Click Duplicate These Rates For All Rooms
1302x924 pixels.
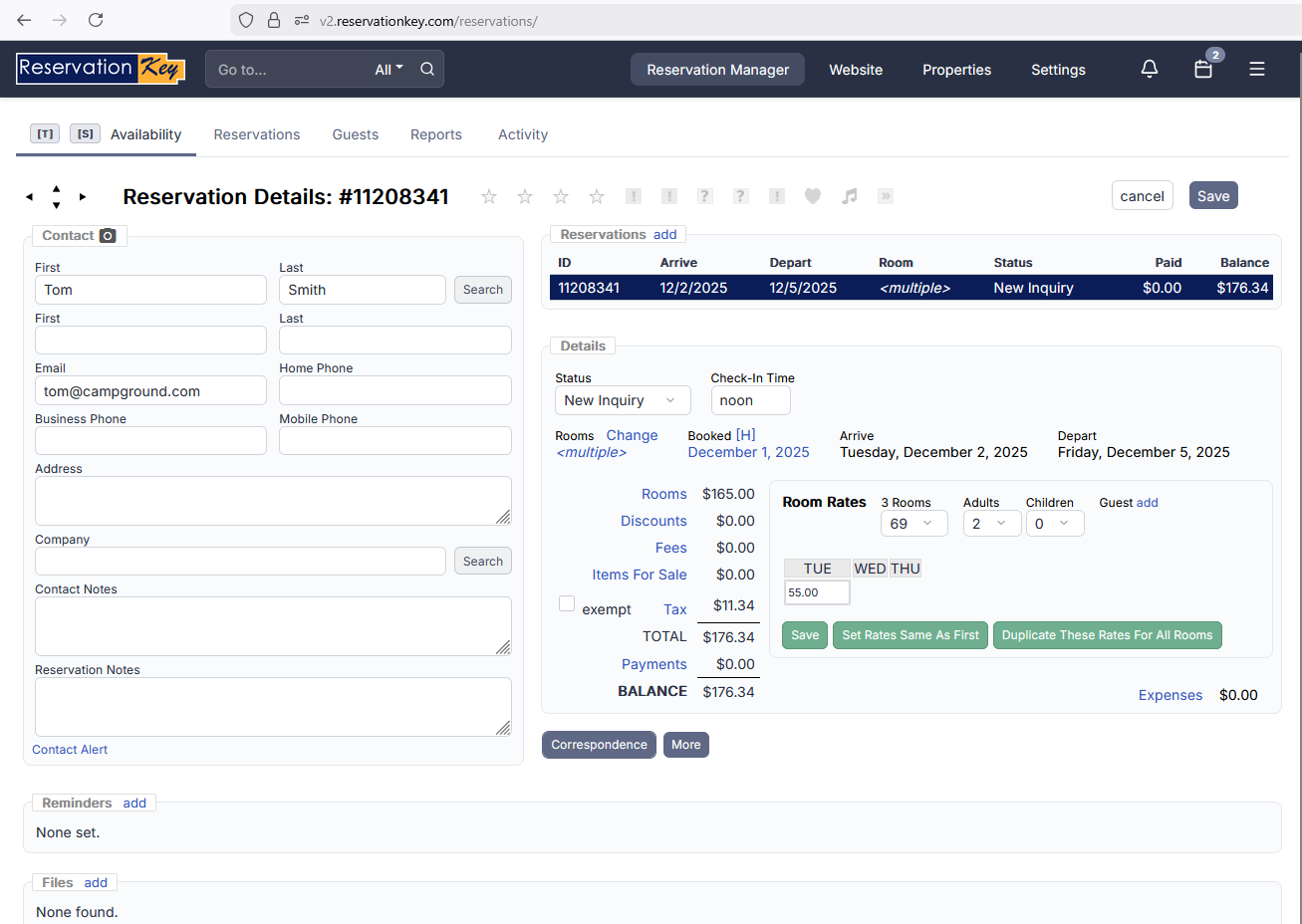pos(1107,635)
